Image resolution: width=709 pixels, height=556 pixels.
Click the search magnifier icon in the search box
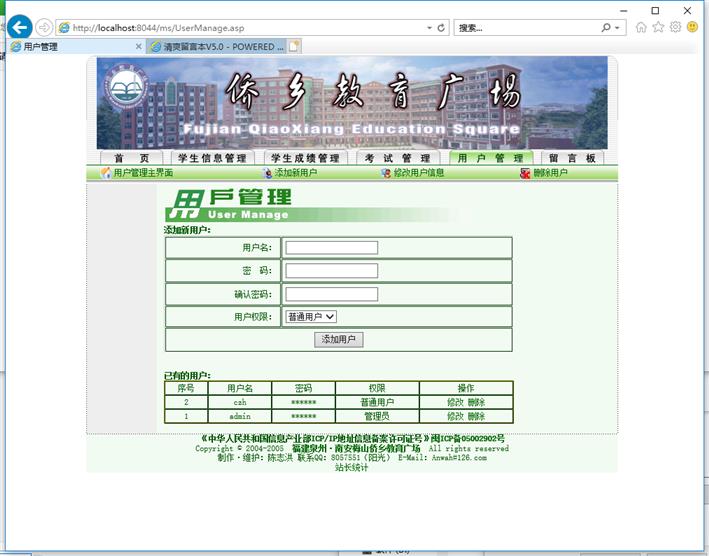click(606, 28)
